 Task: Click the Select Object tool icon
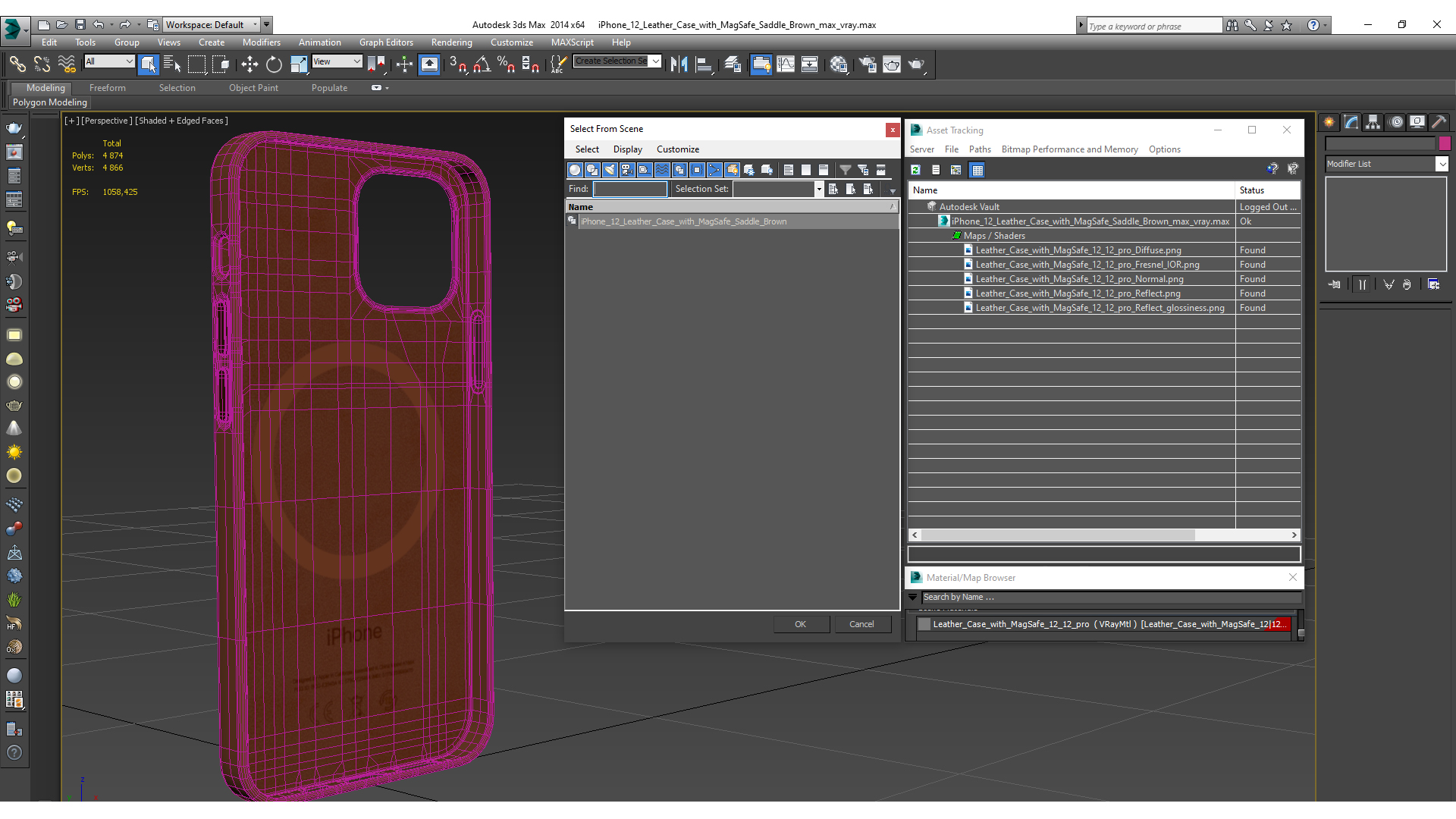(x=149, y=65)
